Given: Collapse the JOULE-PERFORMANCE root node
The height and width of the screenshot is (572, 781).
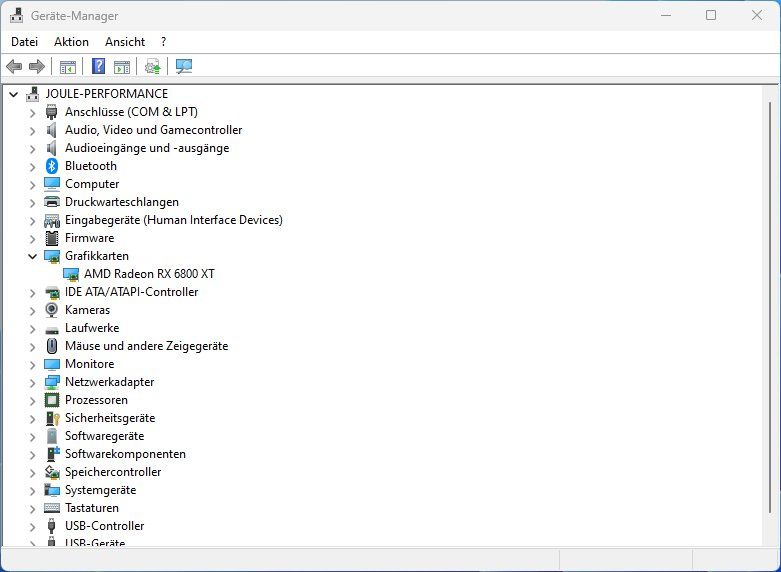Looking at the screenshot, I should tap(14, 94).
